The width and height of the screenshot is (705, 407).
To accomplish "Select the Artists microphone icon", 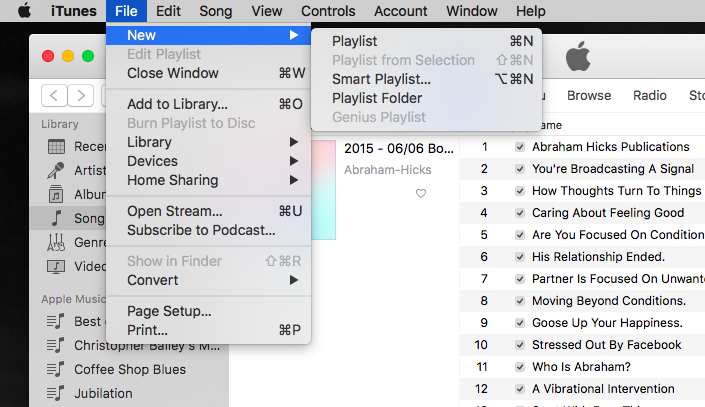I will (x=56, y=170).
